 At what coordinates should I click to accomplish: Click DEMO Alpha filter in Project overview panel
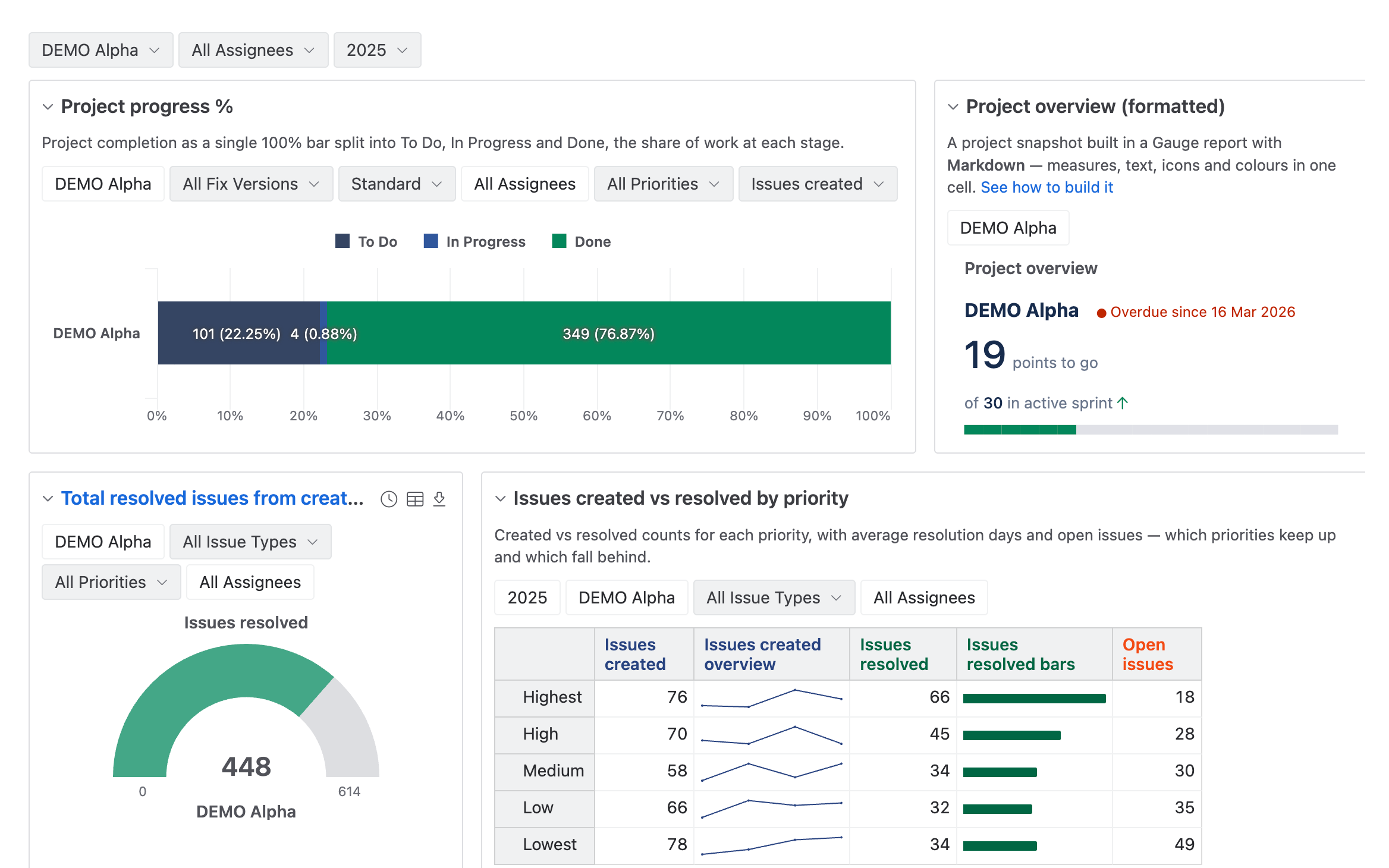1008,228
